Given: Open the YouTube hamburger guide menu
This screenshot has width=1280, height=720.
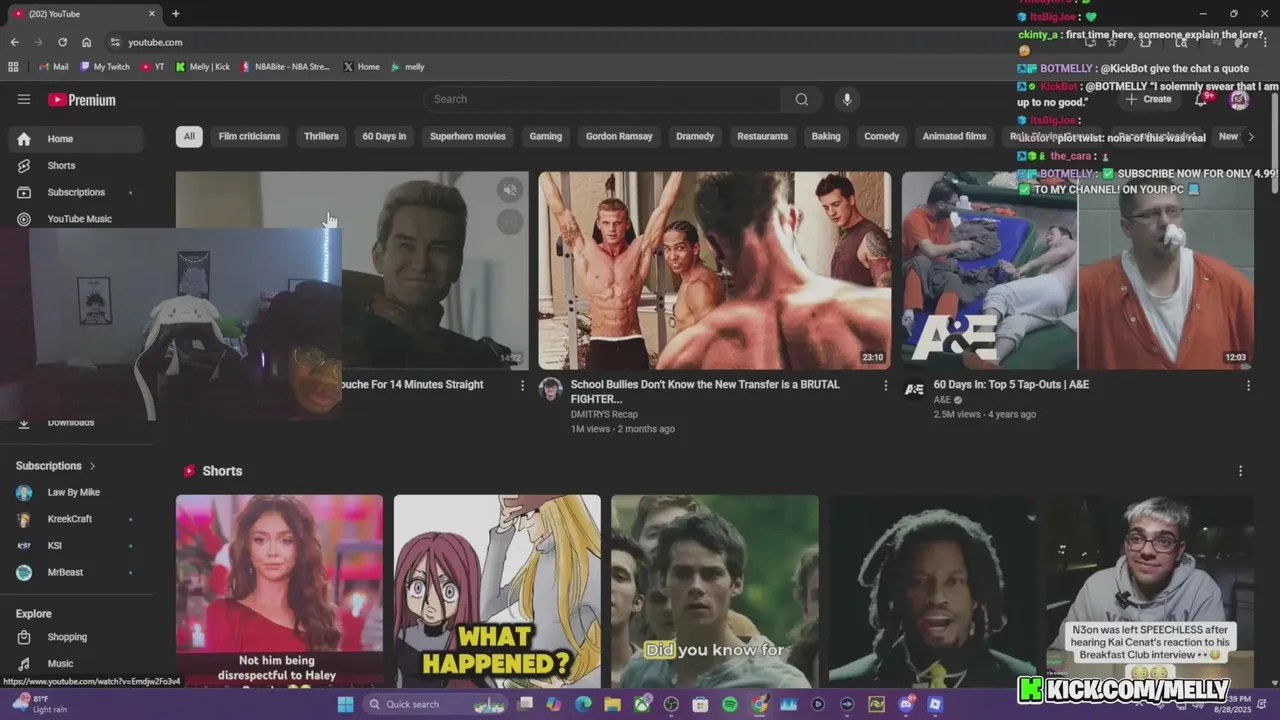Looking at the screenshot, I should tap(24, 99).
